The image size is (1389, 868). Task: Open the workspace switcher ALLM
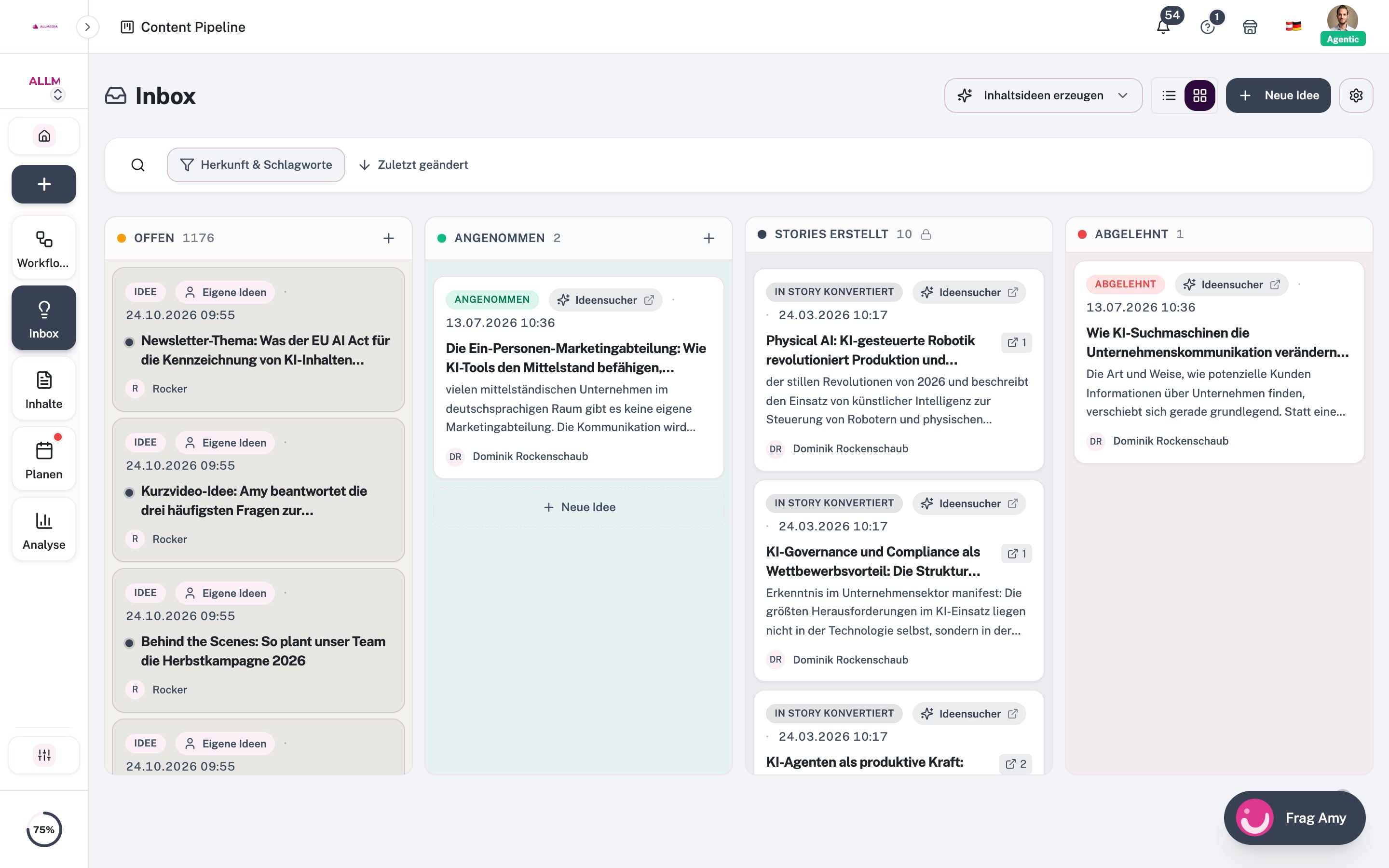pyautogui.click(x=45, y=87)
